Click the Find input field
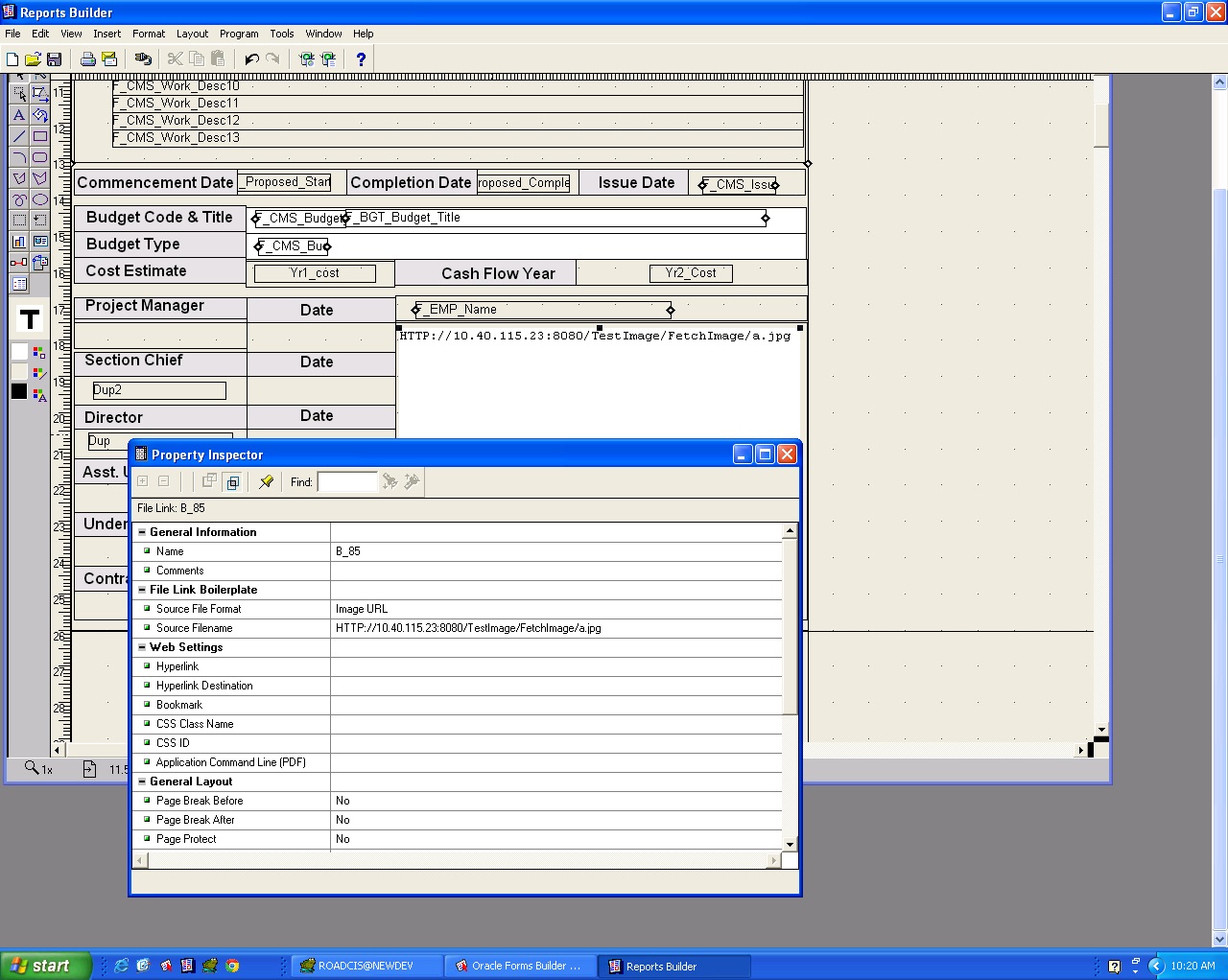 click(x=347, y=482)
